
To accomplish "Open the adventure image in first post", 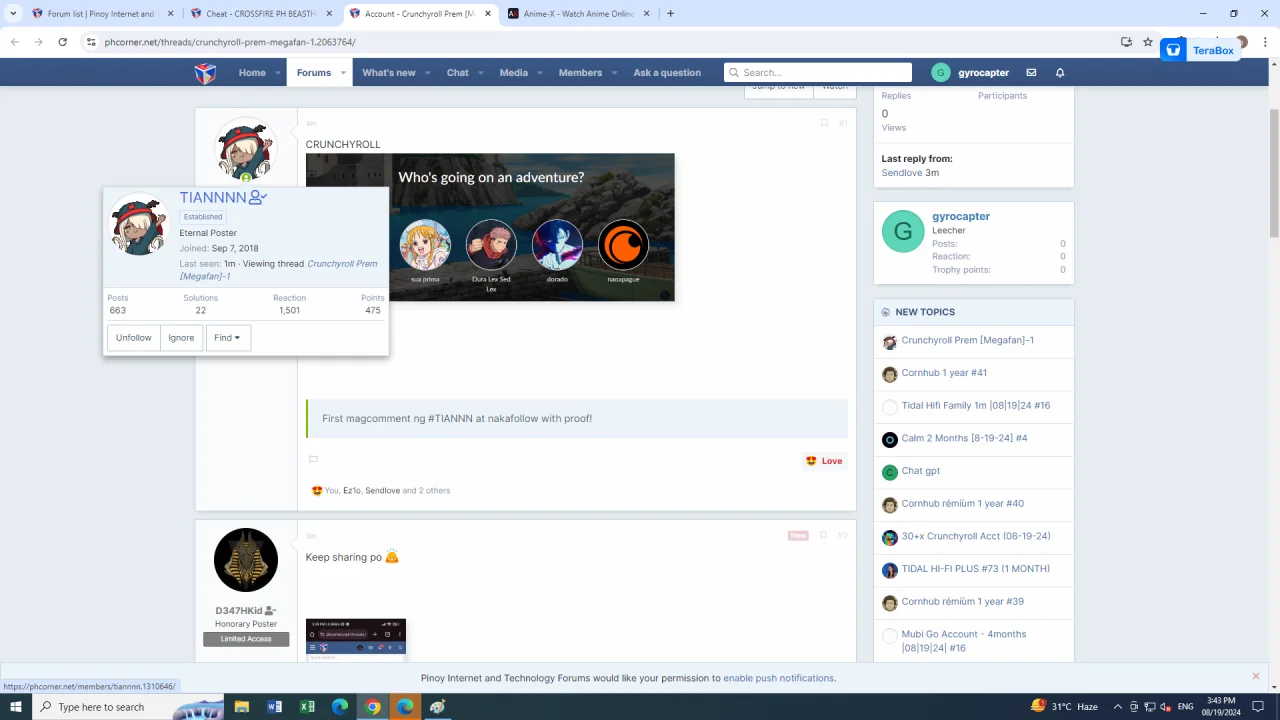I will click(x=490, y=227).
